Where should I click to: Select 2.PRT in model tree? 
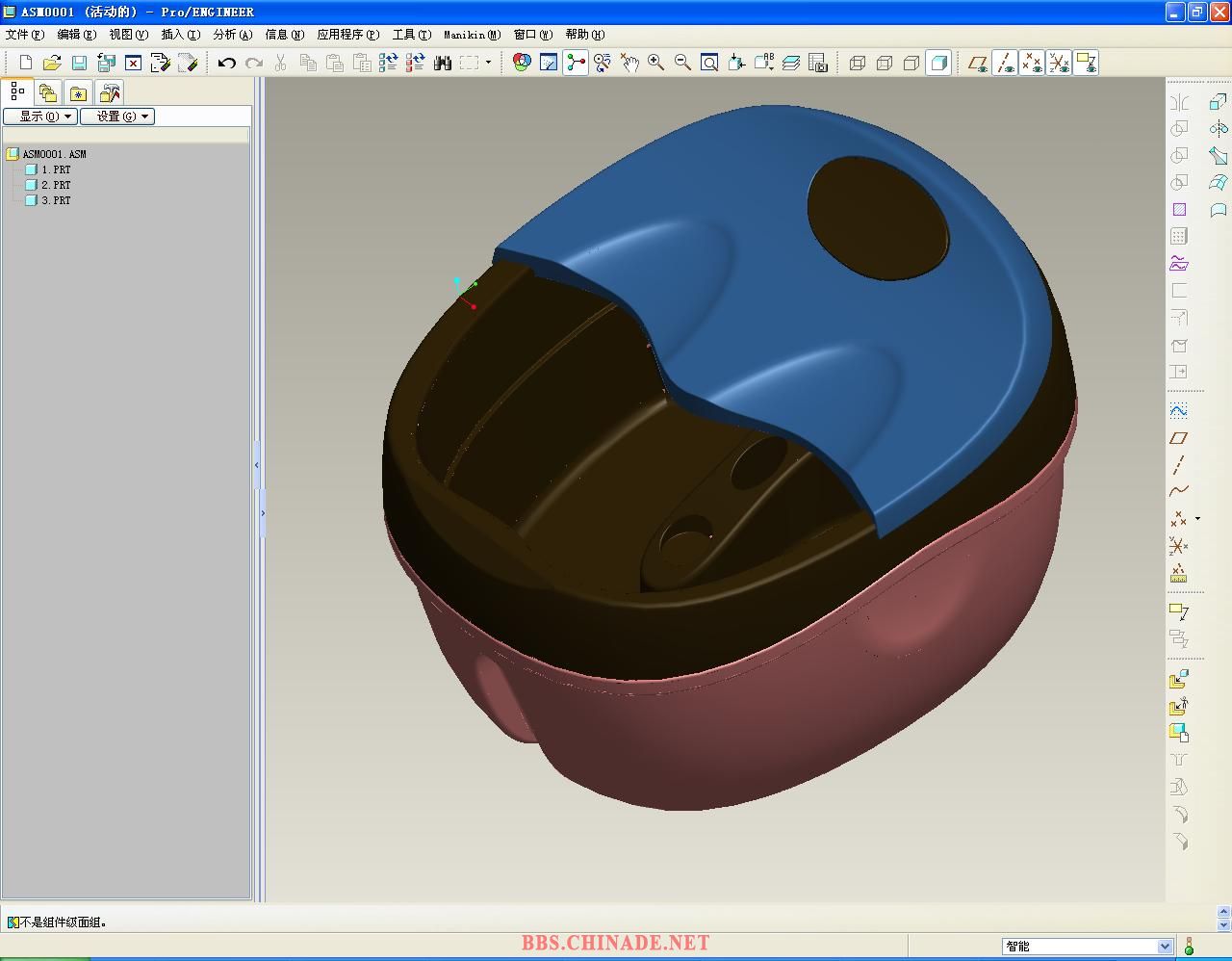tap(55, 185)
